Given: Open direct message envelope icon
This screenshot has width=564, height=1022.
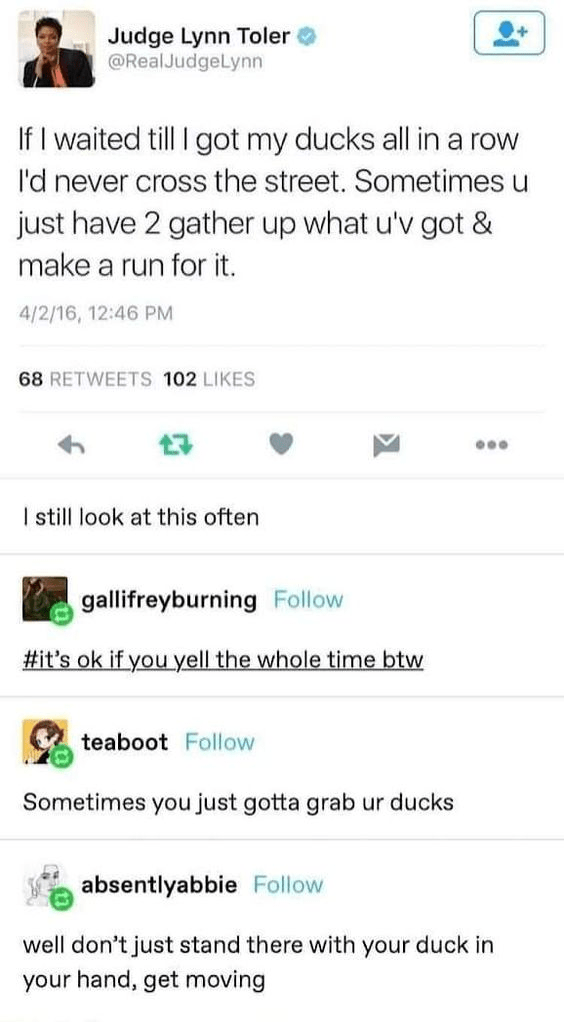Looking at the screenshot, I should click(x=385, y=446).
